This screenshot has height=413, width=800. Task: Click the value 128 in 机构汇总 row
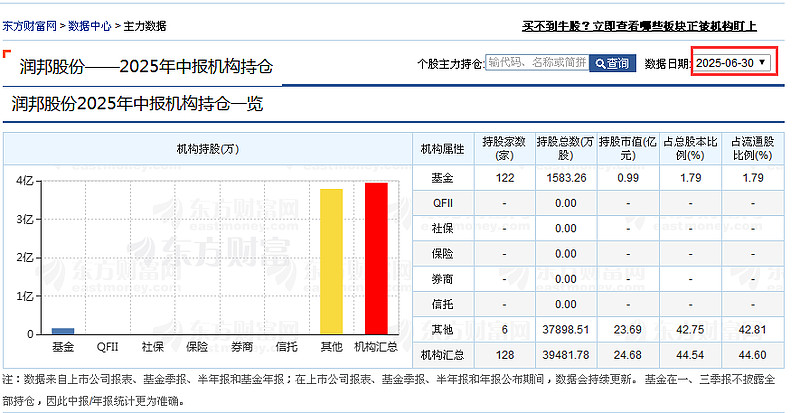(505, 355)
